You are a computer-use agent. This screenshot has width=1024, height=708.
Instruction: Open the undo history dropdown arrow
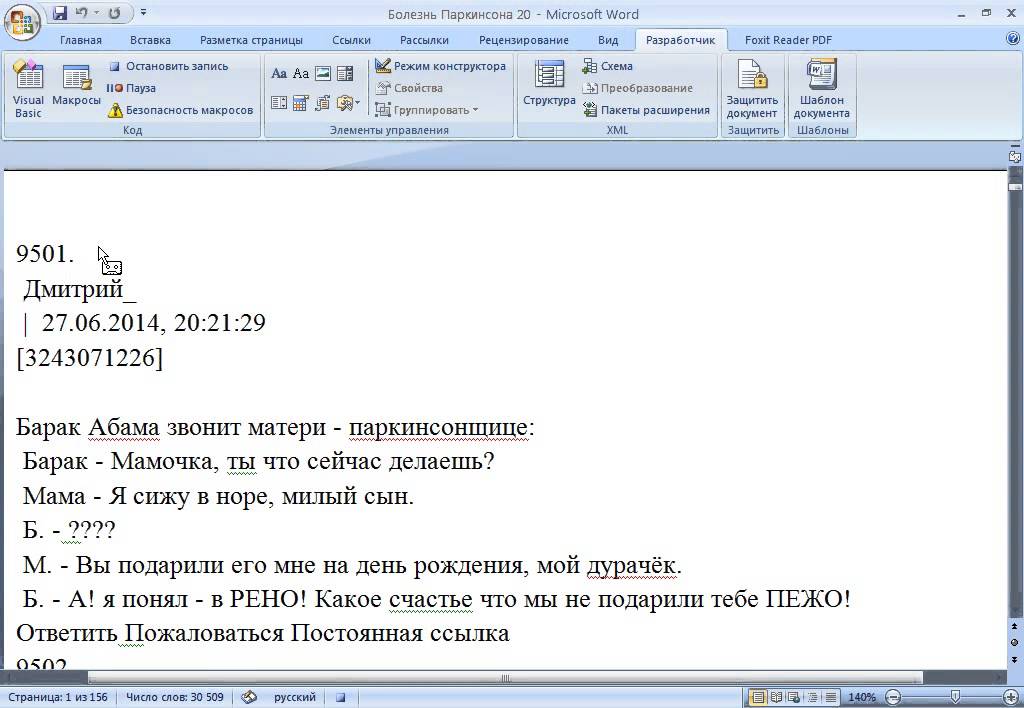pyautogui.click(x=96, y=13)
